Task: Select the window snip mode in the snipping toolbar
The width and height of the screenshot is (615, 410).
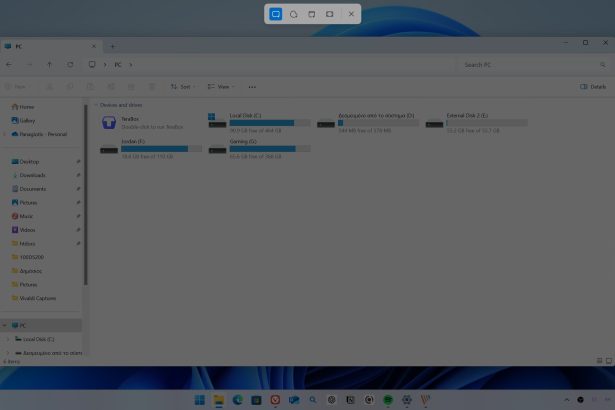Action: (x=311, y=14)
